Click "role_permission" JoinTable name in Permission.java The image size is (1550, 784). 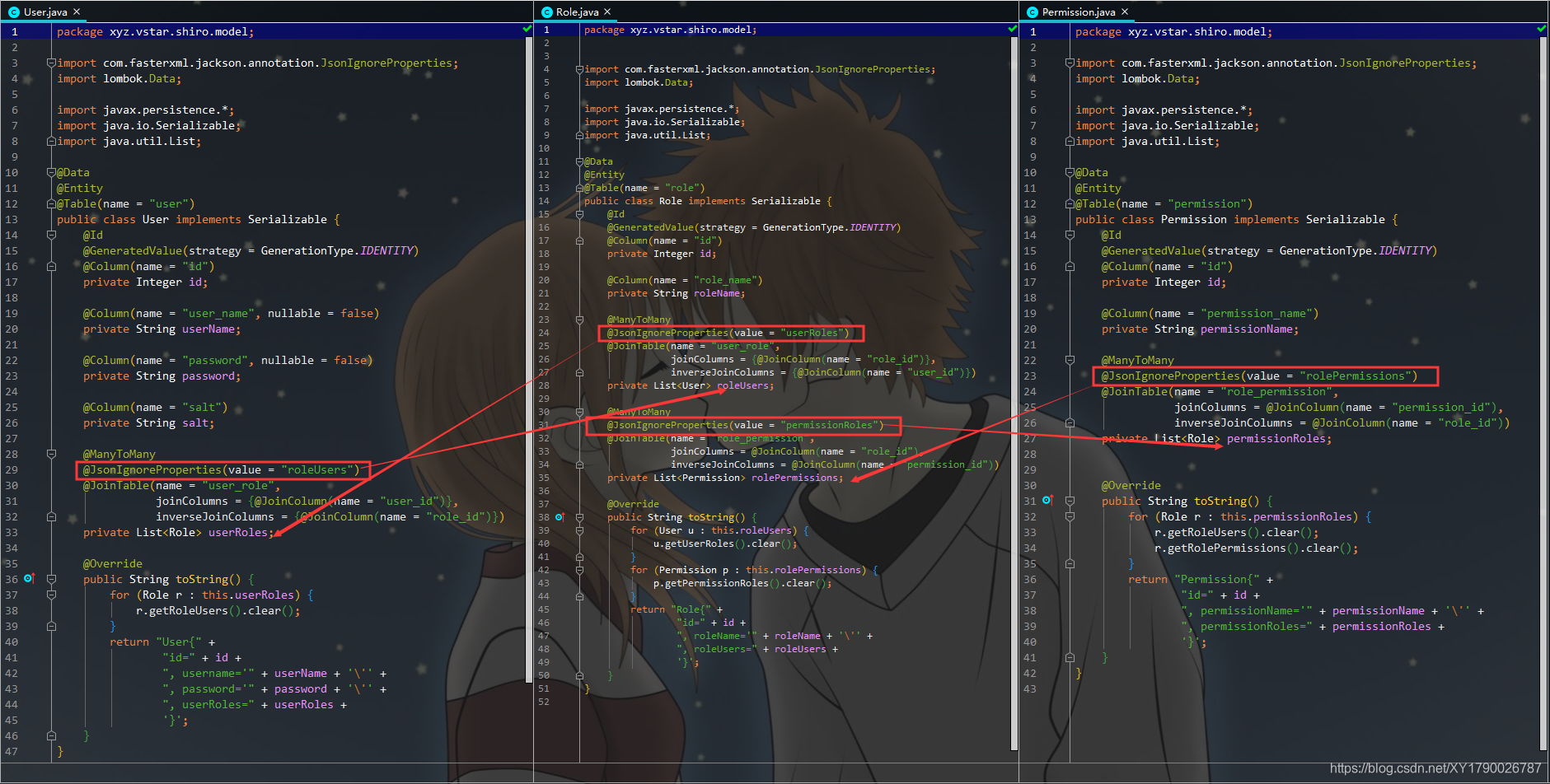pos(1276,391)
